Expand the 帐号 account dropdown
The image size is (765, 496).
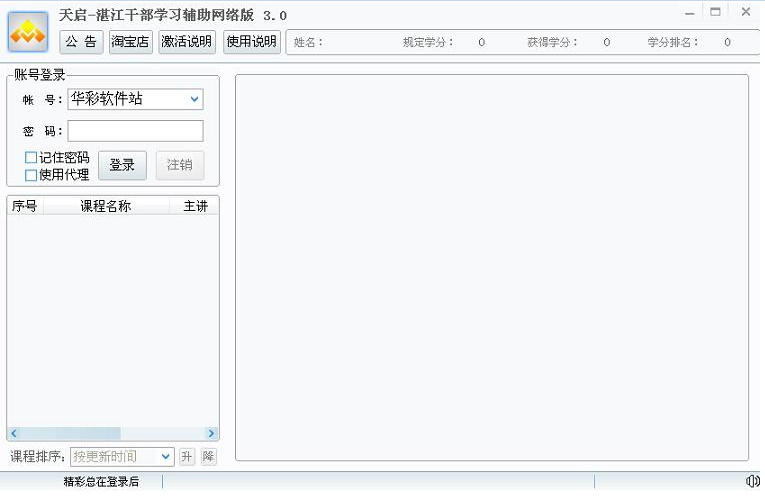click(194, 99)
